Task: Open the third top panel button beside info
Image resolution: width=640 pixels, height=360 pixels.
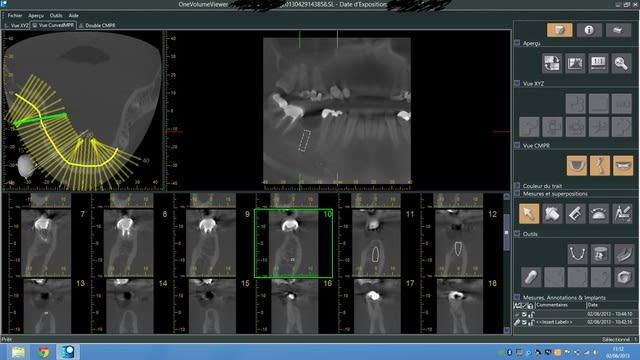Action: click(x=618, y=30)
